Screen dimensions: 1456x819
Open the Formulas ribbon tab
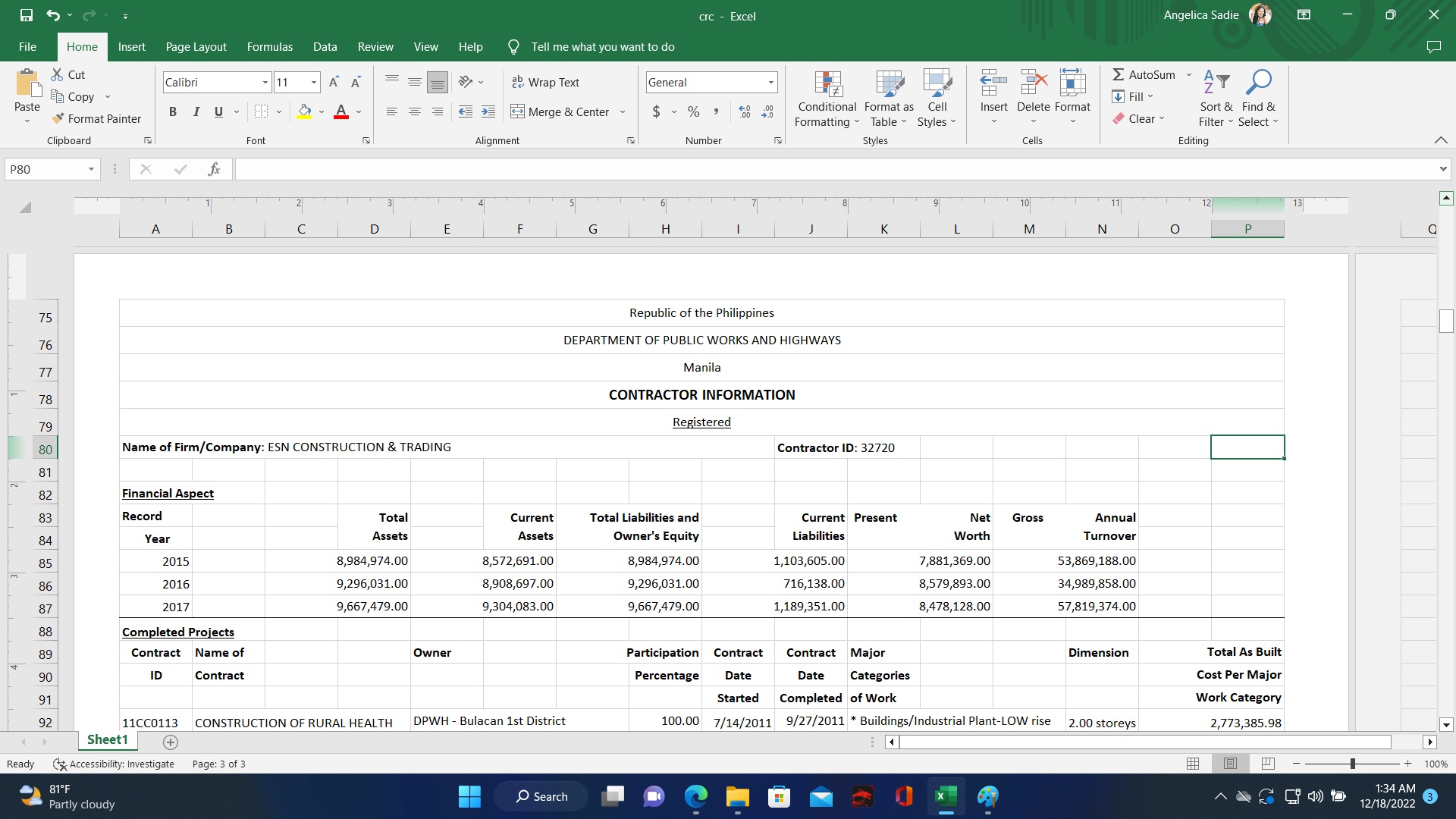[269, 47]
